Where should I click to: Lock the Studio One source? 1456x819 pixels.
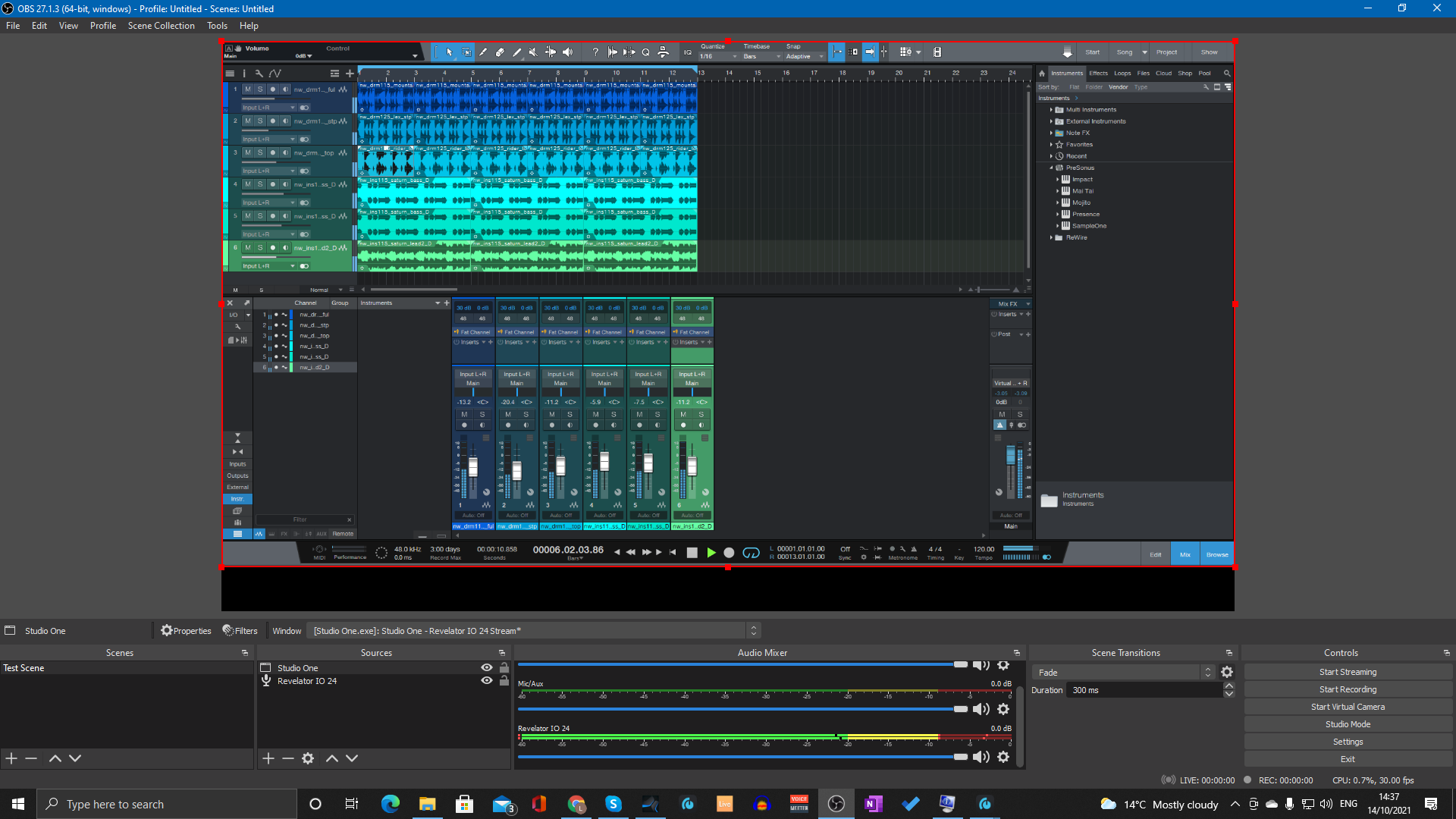click(504, 668)
